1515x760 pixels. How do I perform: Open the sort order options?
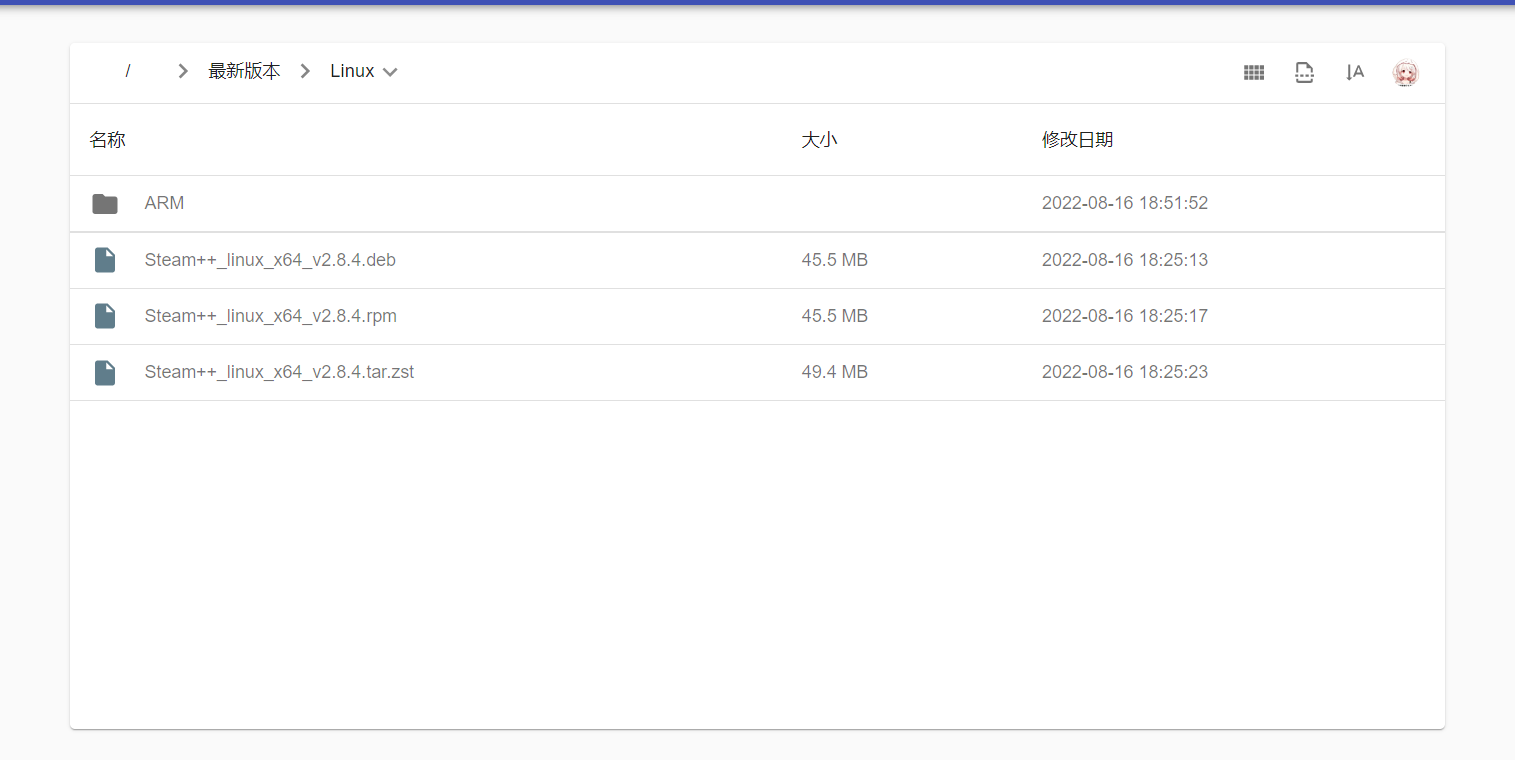pos(1355,72)
